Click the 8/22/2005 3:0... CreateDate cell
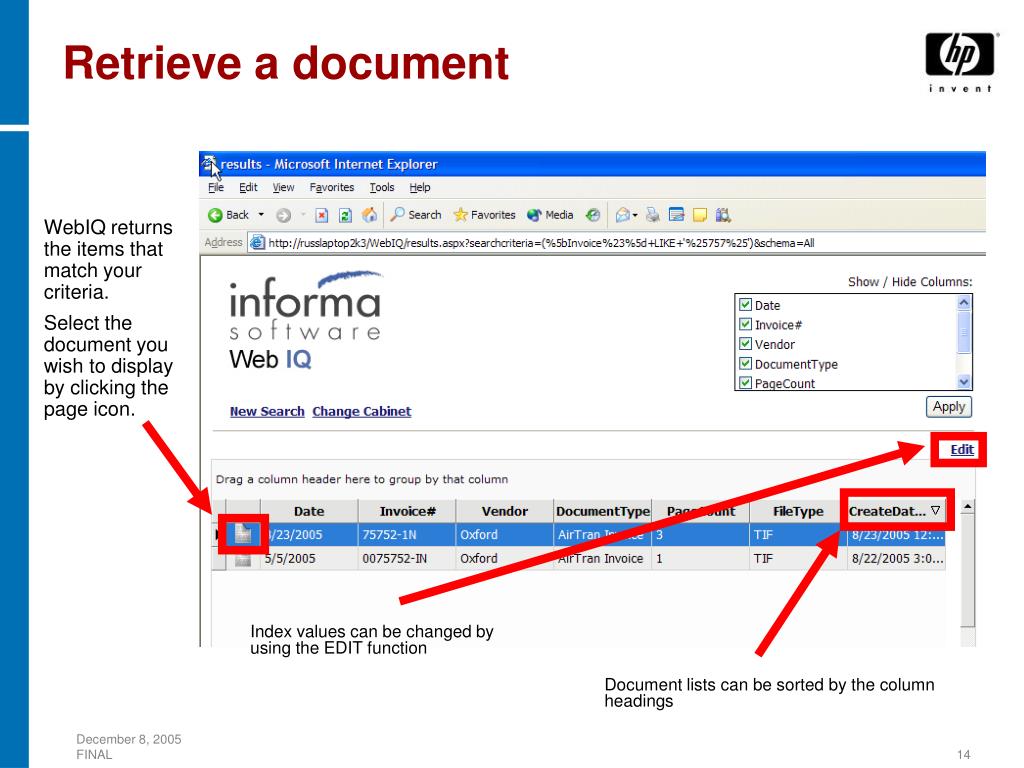Image resolution: width=1024 pixels, height=768 pixels. 897,558
